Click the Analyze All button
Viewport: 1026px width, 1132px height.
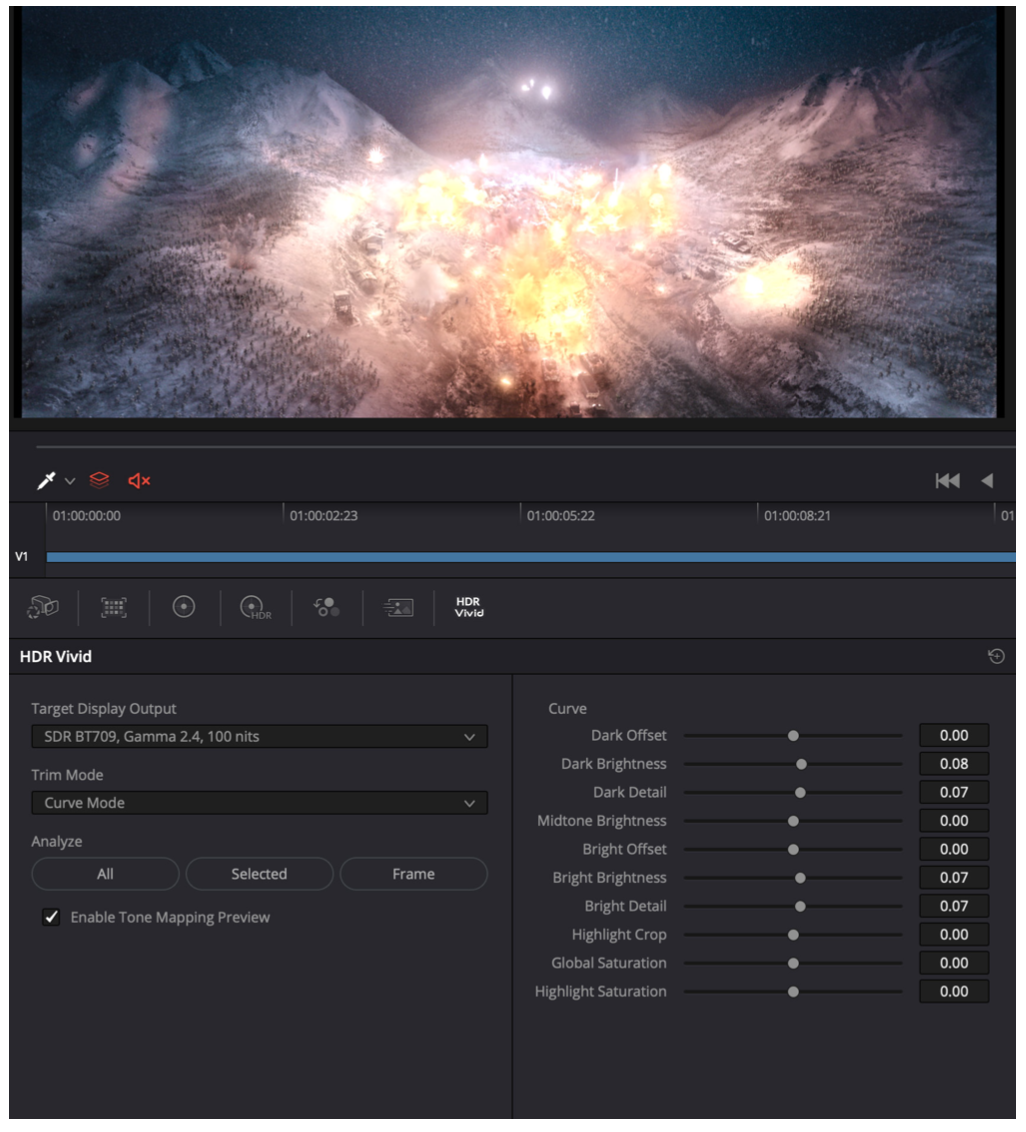pos(105,874)
